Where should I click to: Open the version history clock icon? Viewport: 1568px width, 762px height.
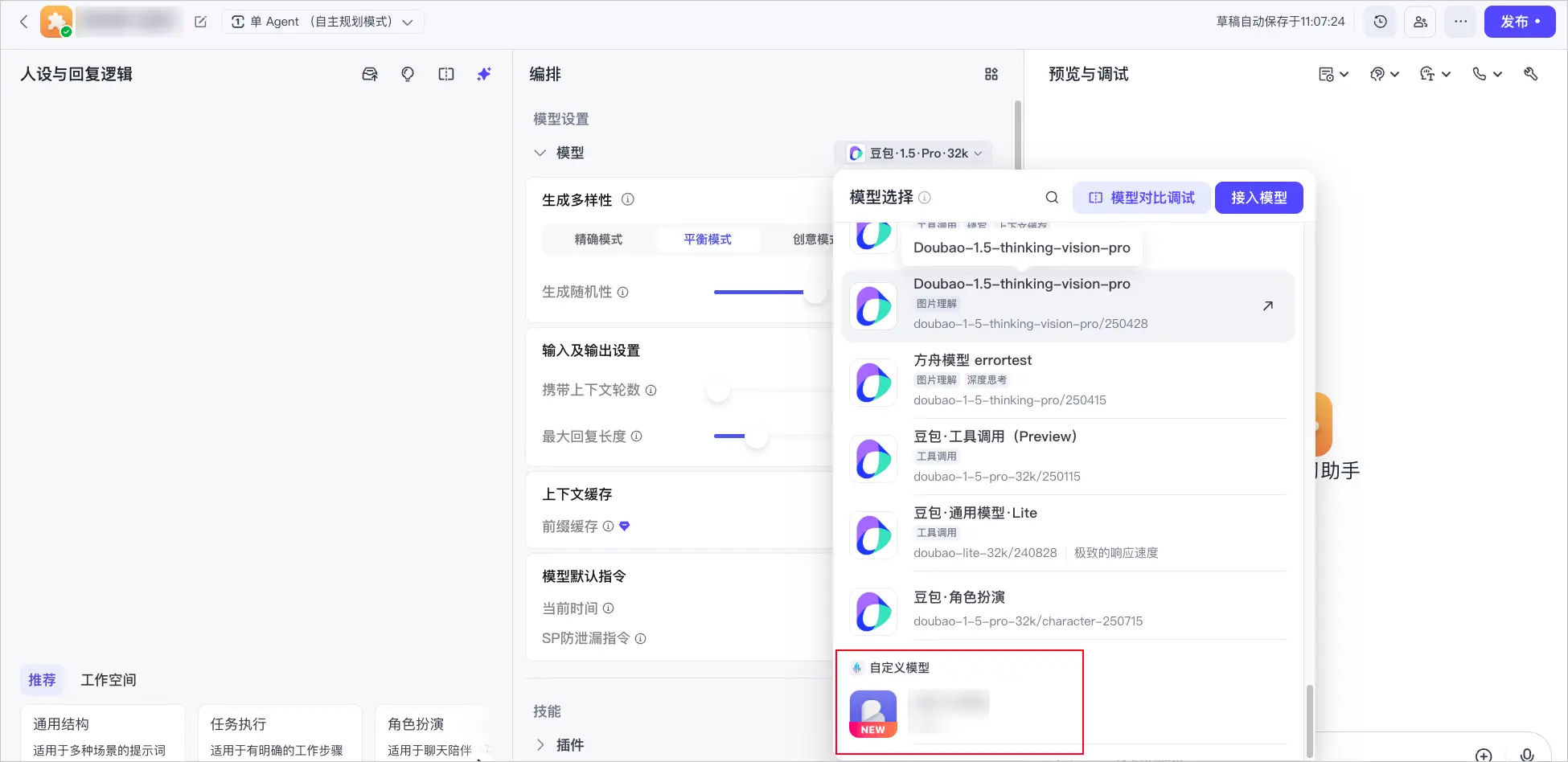click(x=1380, y=22)
